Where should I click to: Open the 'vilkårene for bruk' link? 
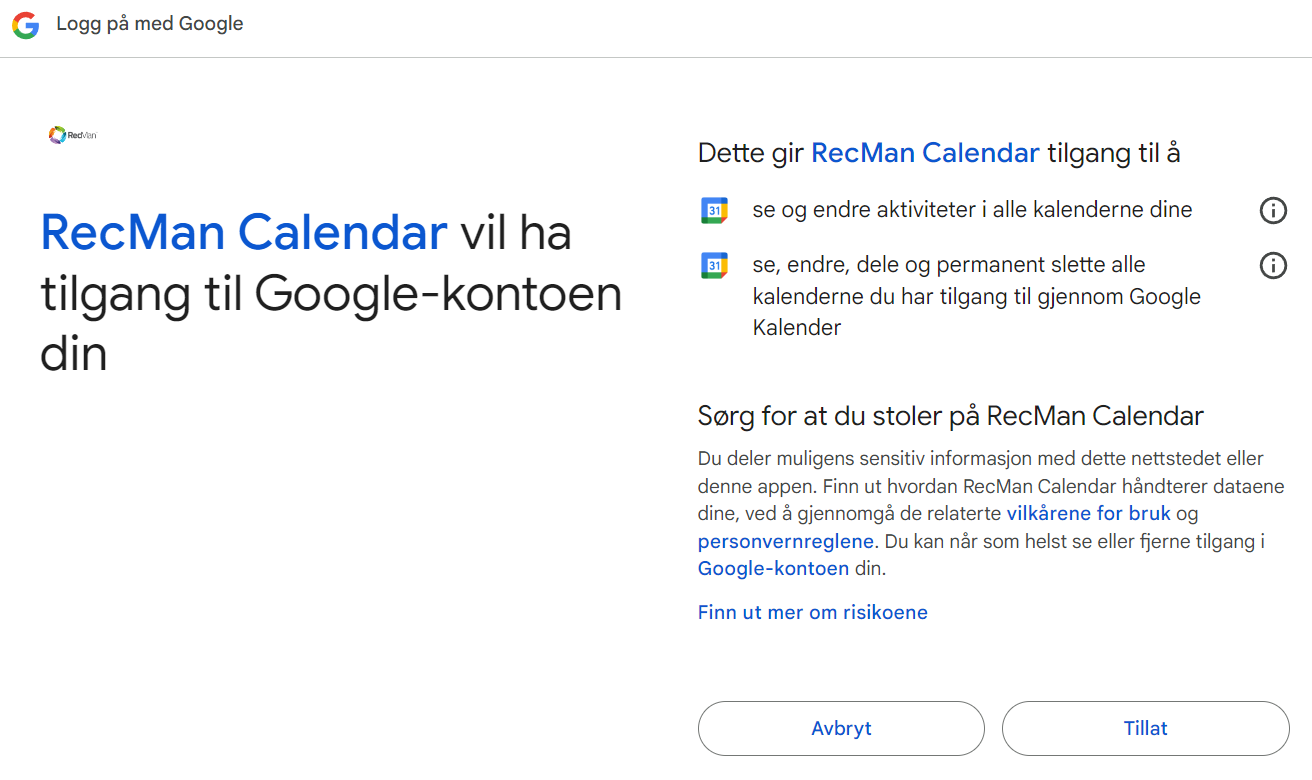pos(1088,514)
